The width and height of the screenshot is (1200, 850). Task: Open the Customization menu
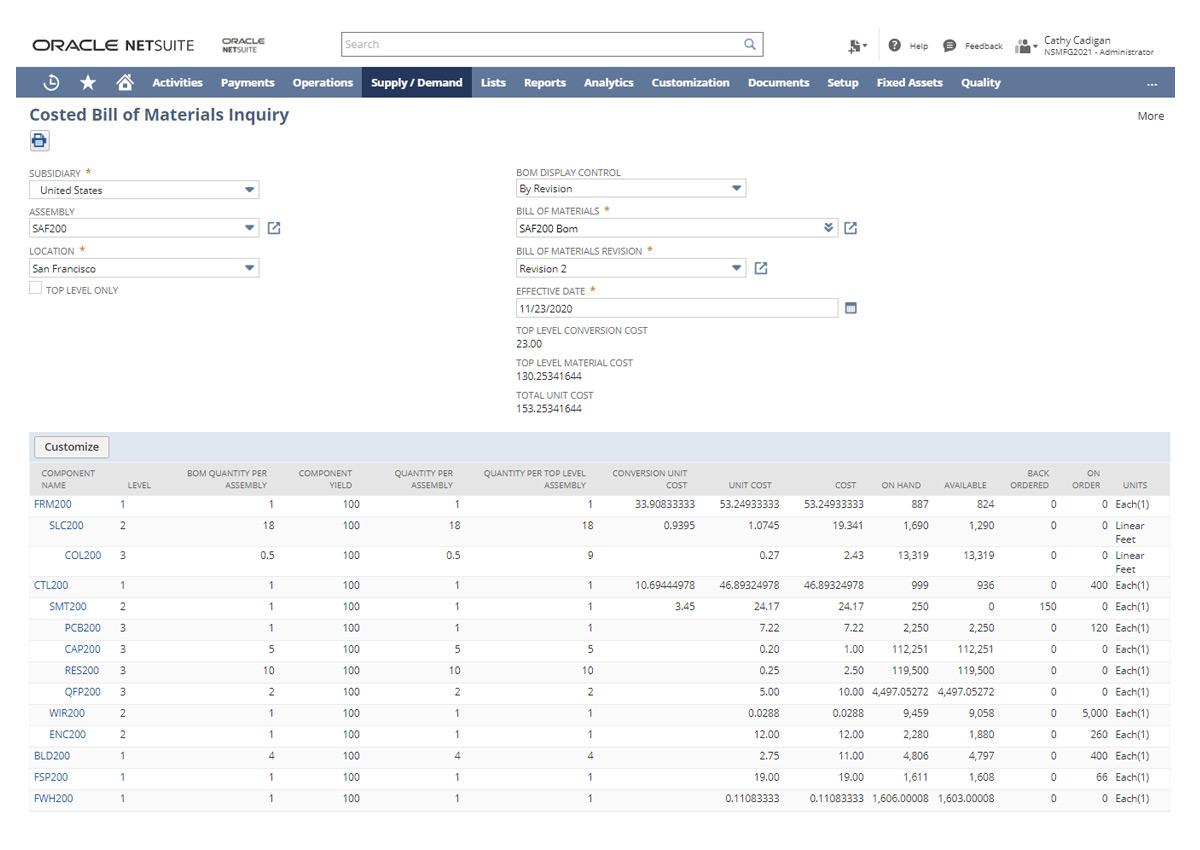coord(690,83)
